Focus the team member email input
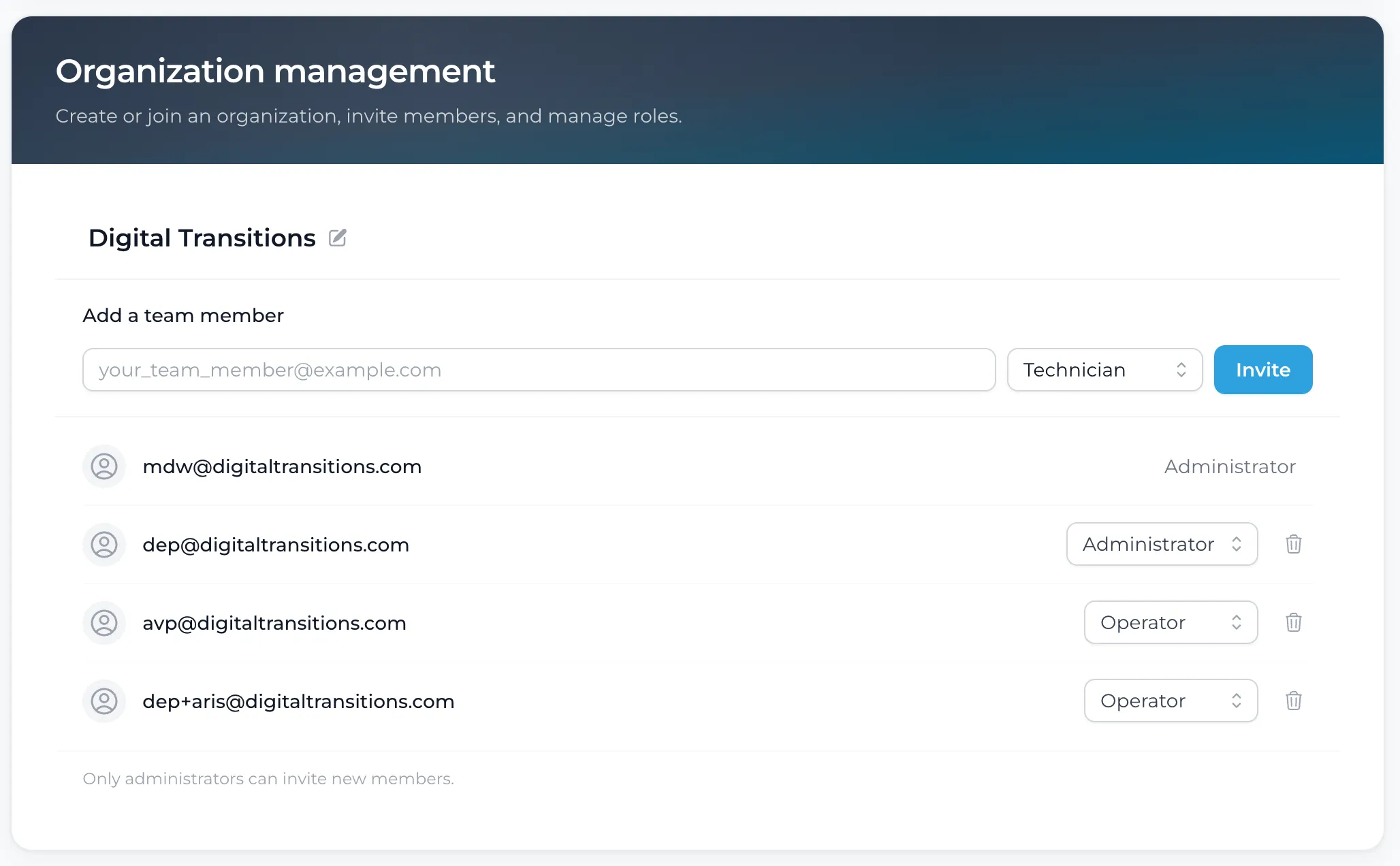 coord(539,370)
